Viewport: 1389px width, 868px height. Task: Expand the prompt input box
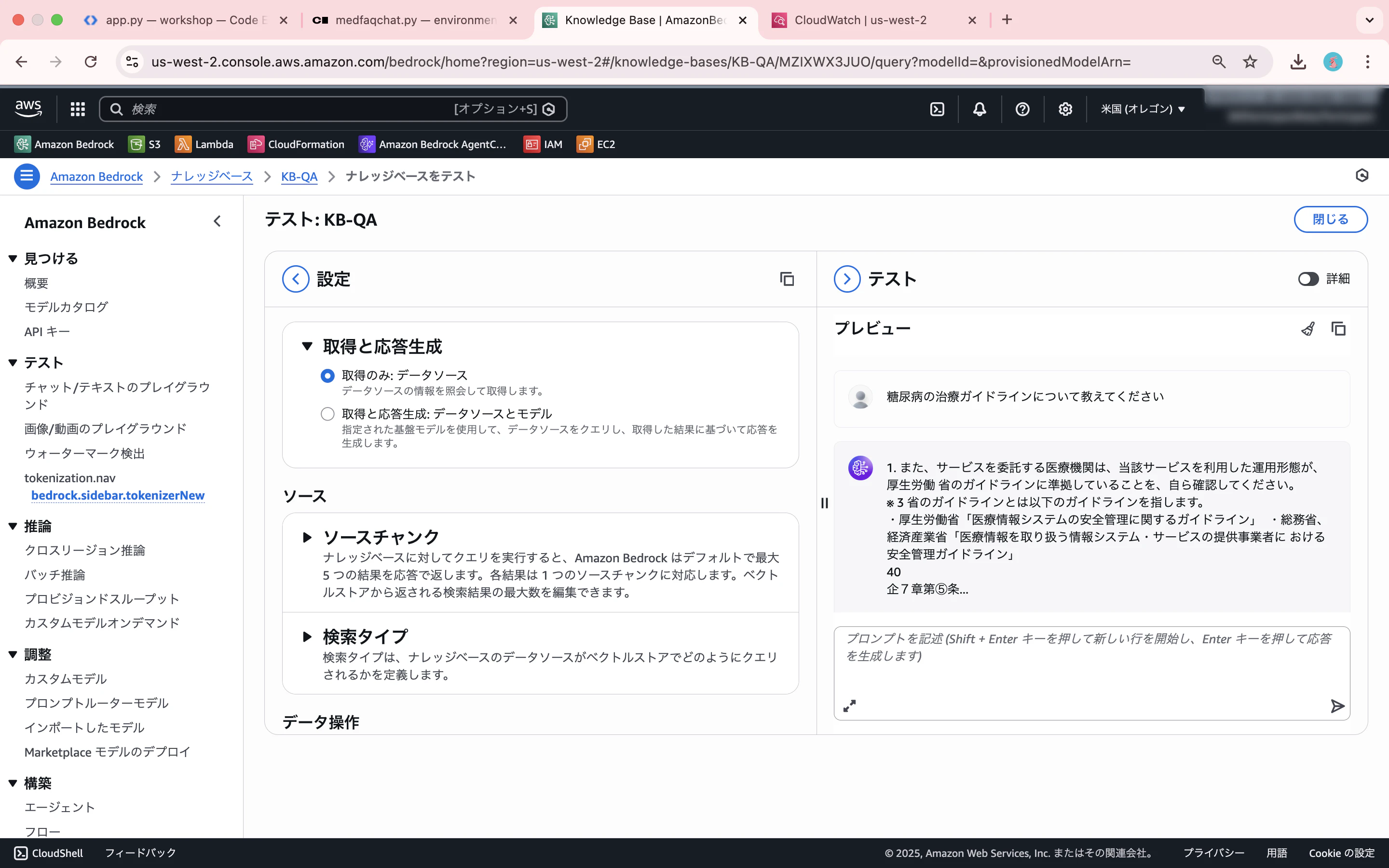(x=849, y=706)
